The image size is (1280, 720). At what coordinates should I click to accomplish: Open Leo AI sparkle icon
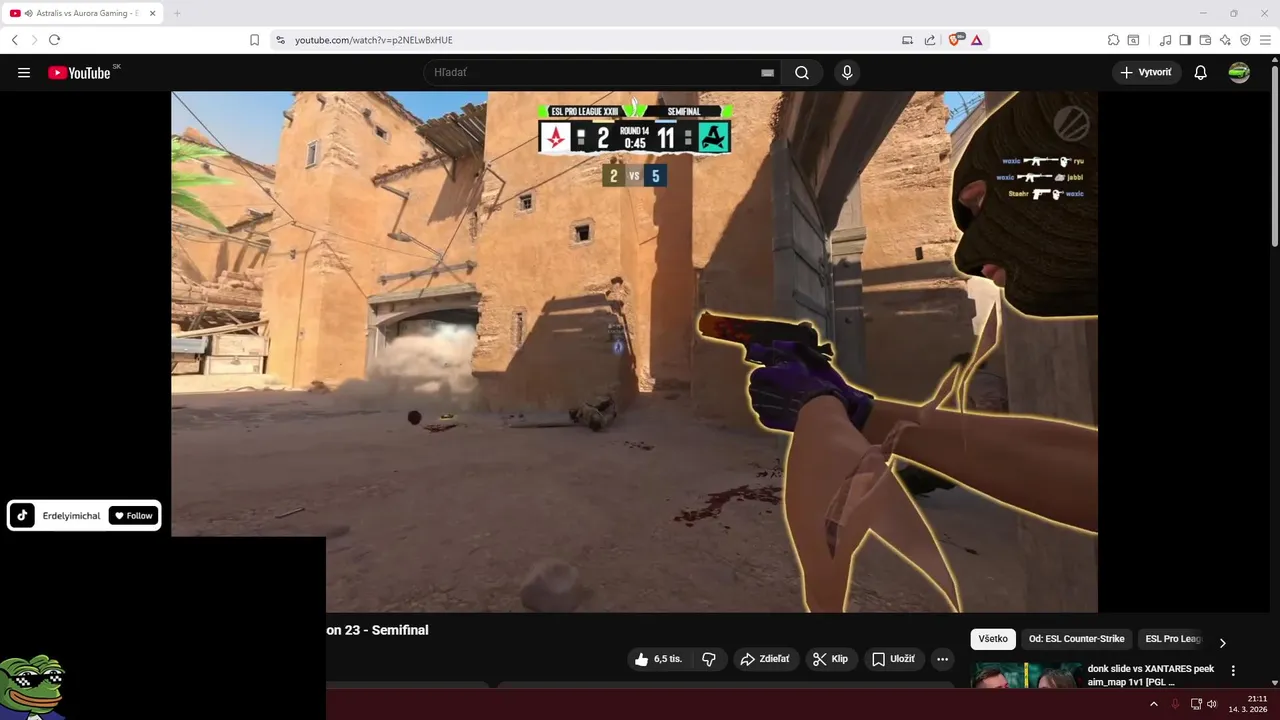tap(1225, 40)
